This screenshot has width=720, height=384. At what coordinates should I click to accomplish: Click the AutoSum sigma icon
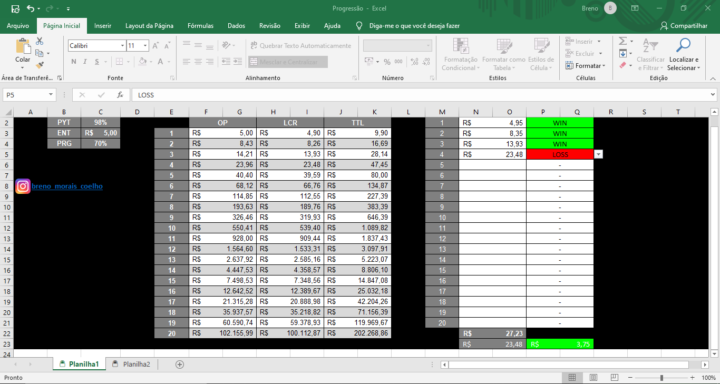coord(623,41)
